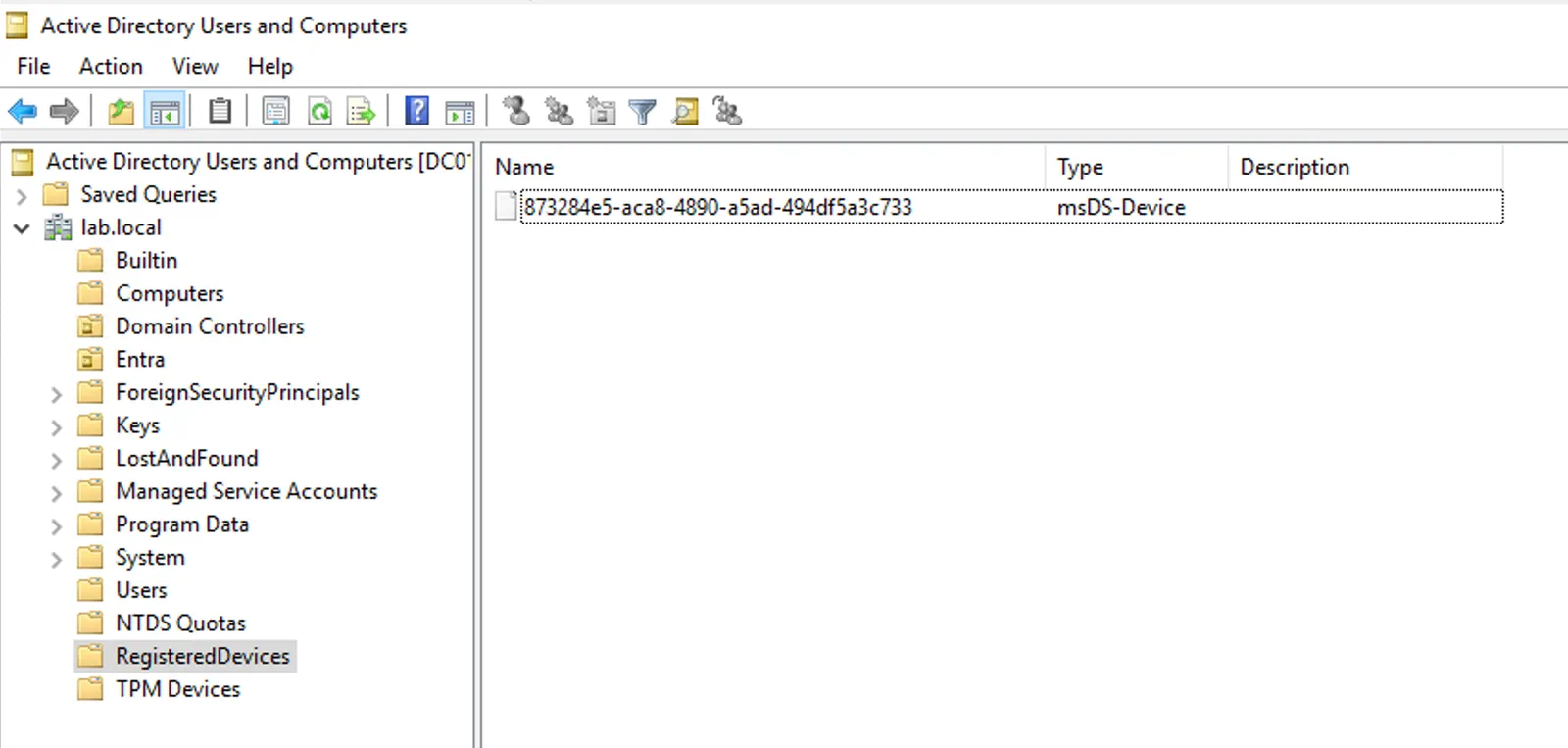Click the Entra OU folder icon
The image size is (1568, 748).
(90, 360)
